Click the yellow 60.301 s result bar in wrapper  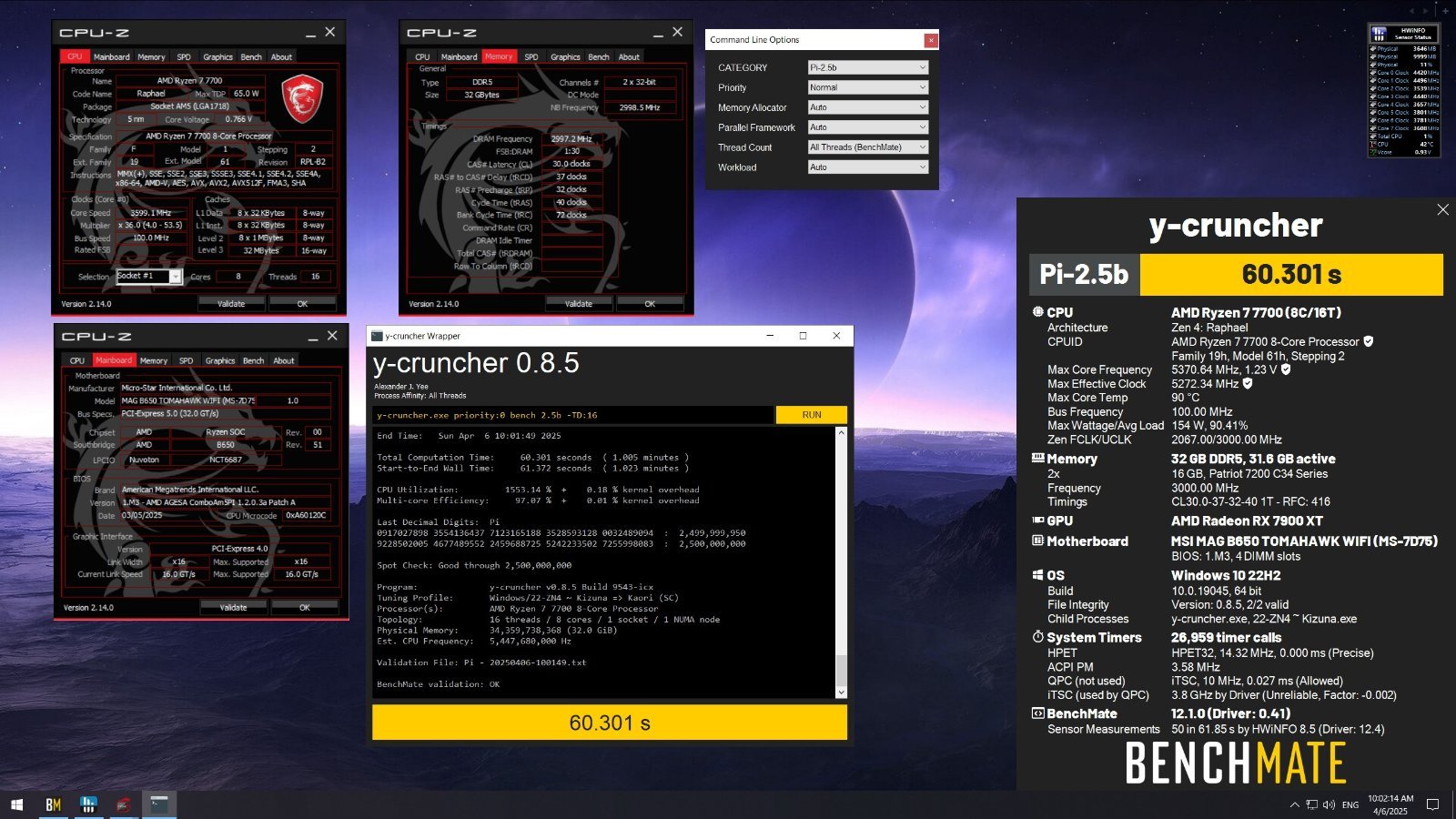click(x=610, y=723)
